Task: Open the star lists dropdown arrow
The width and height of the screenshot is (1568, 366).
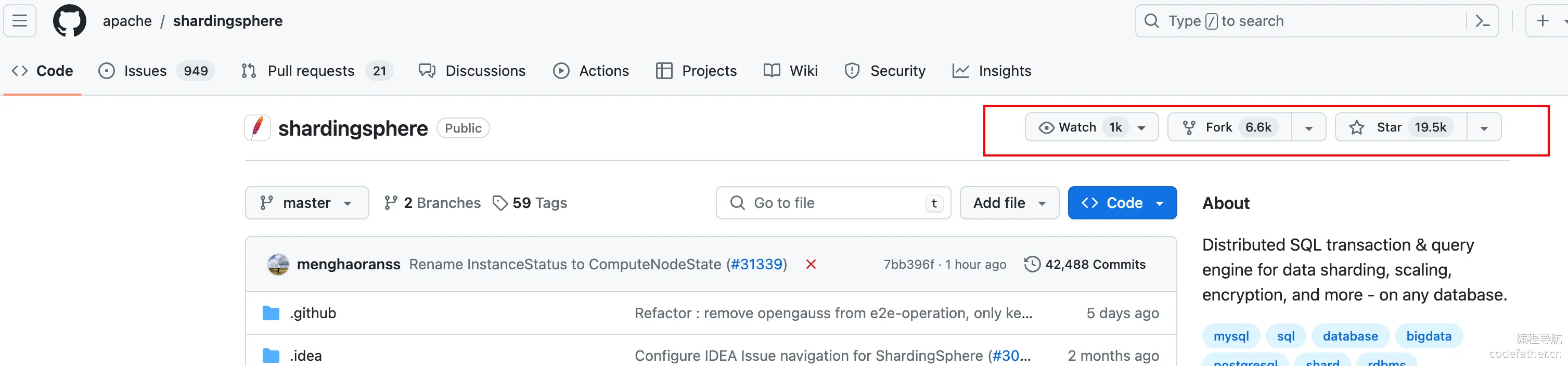Action: point(1484,128)
